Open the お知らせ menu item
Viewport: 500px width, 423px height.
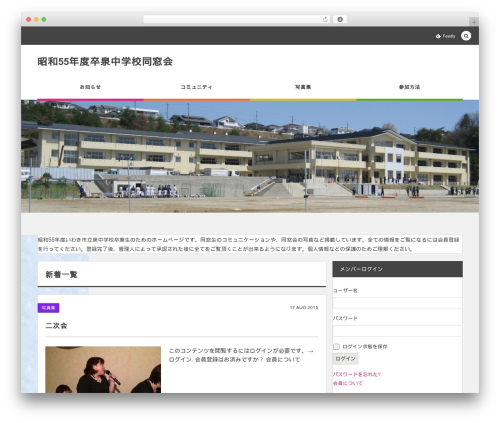[90, 87]
